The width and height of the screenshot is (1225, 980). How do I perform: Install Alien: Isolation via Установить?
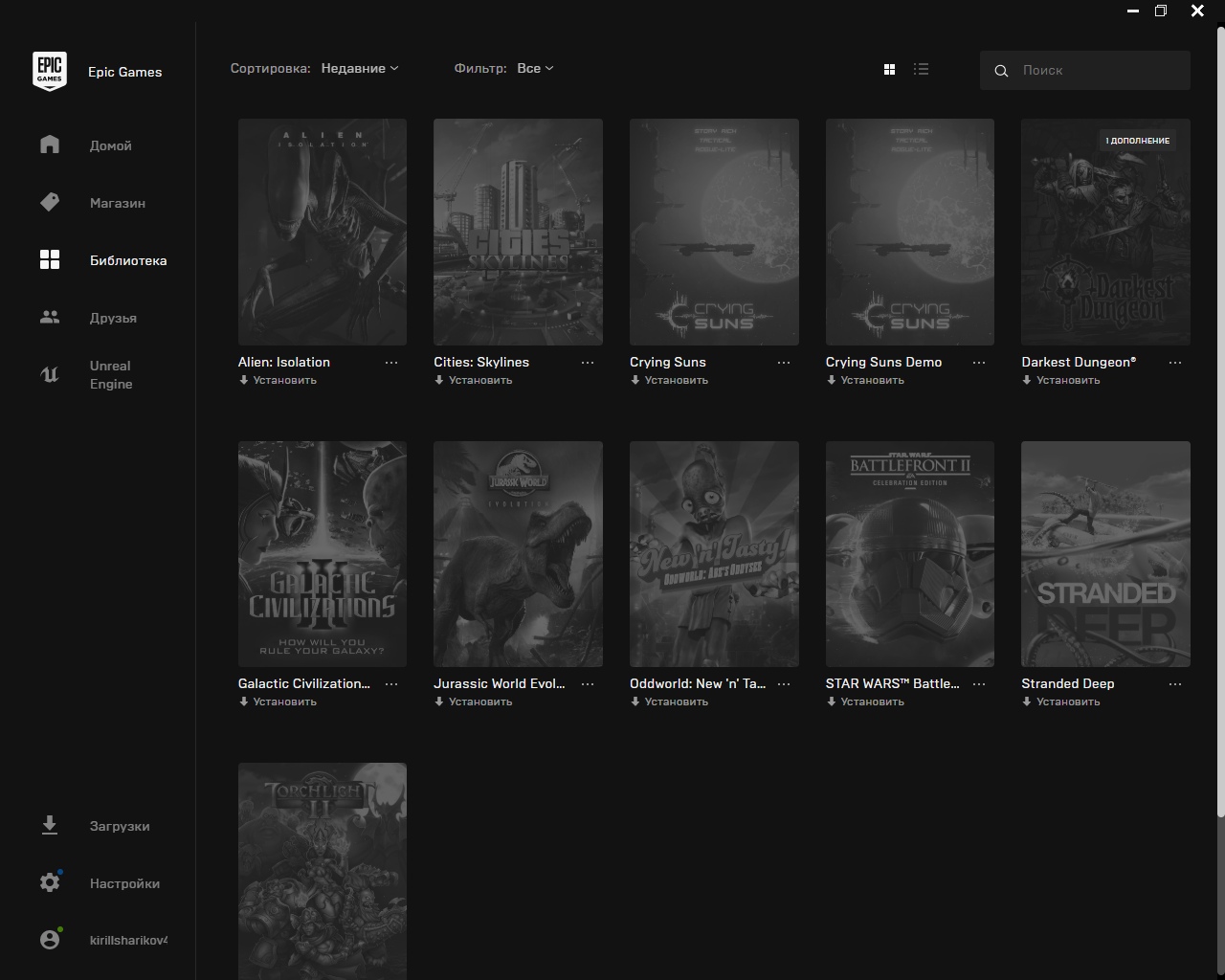[278, 380]
